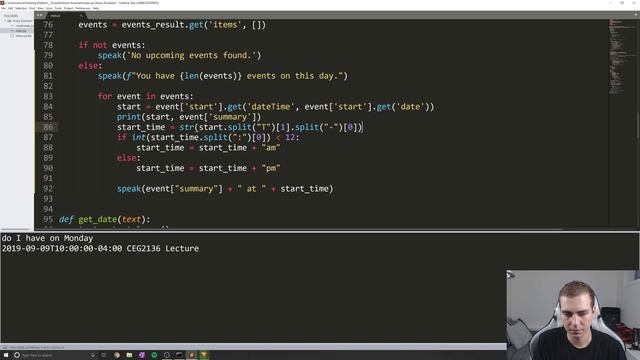The width and height of the screenshot is (640, 360).
Task: Minimize the Sublime Text window
Action: point(611,3)
